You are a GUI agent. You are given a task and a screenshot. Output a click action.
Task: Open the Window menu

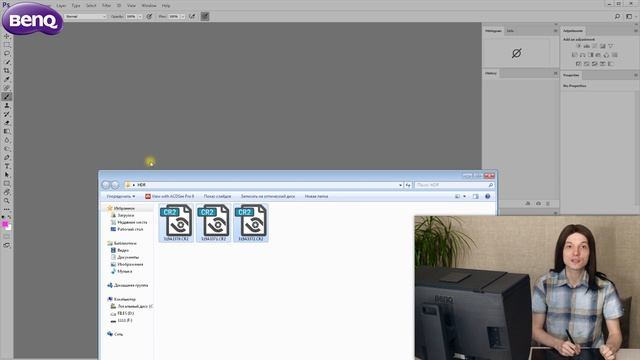coord(149,6)
